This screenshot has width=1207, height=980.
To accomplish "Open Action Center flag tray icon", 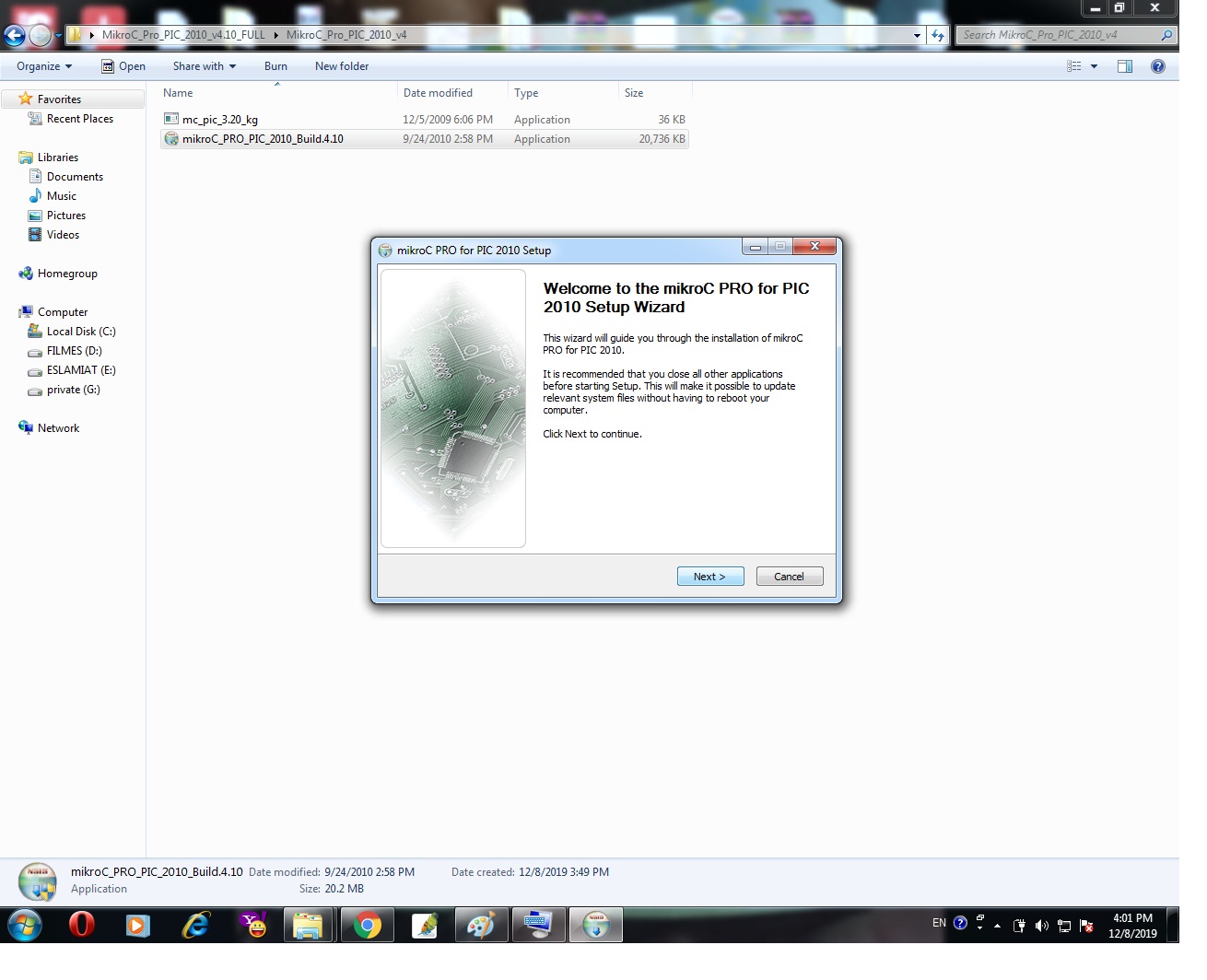I will 1086,926.
